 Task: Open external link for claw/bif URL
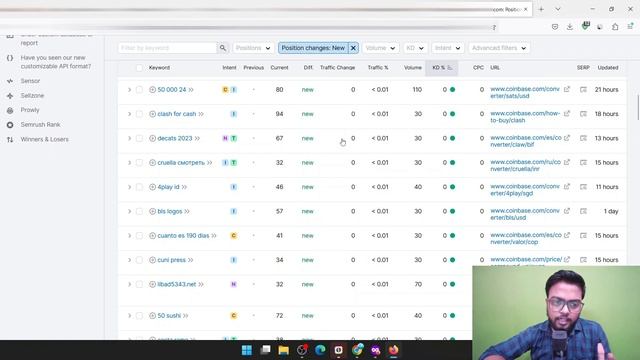567,138
